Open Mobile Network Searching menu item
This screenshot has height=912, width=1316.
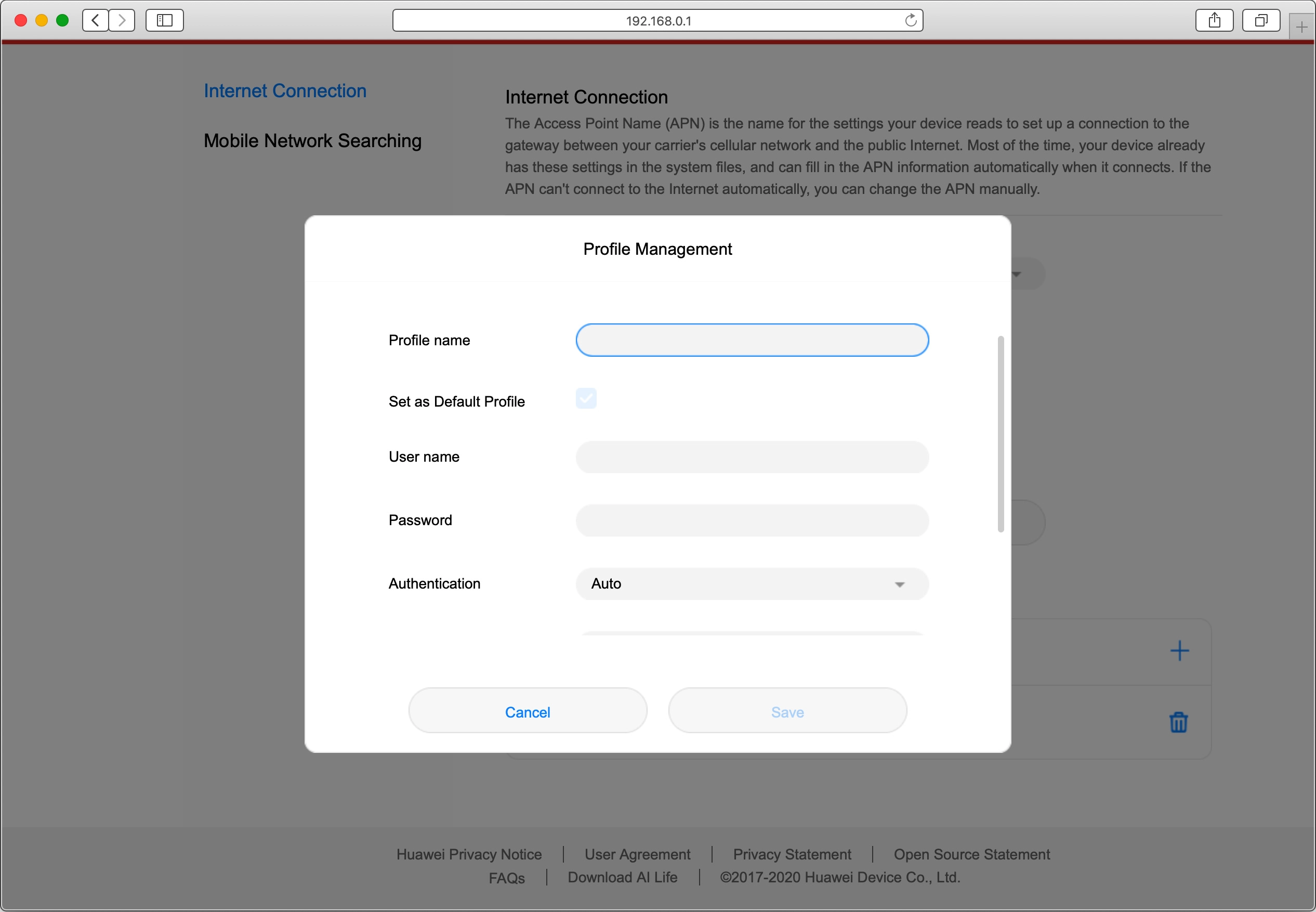[x=312, y=140]
